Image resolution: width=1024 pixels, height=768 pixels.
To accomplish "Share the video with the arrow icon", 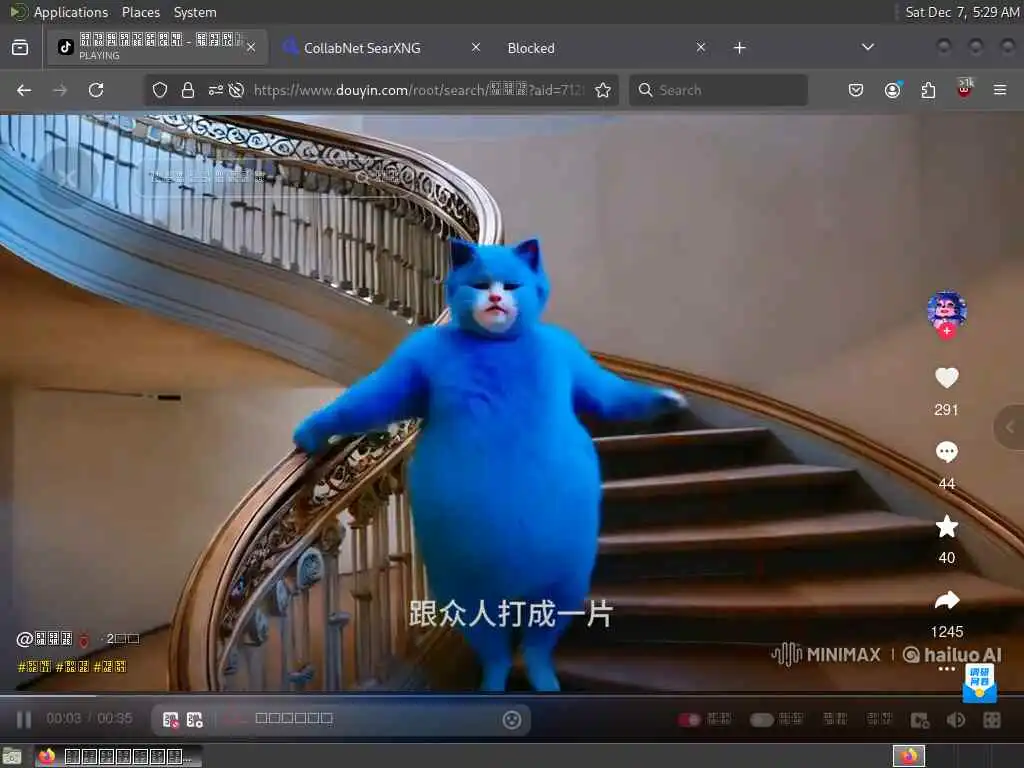I will pos(946,600).
